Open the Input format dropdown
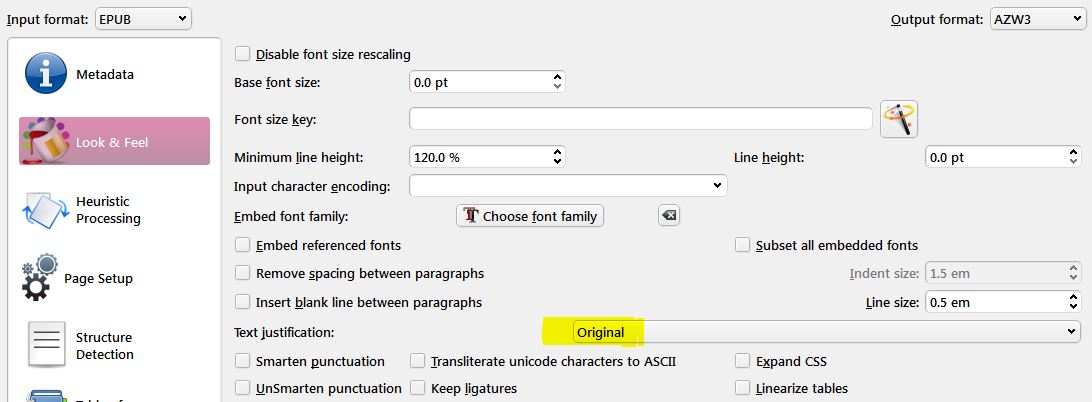1092x402 pixels. (143, 18)
